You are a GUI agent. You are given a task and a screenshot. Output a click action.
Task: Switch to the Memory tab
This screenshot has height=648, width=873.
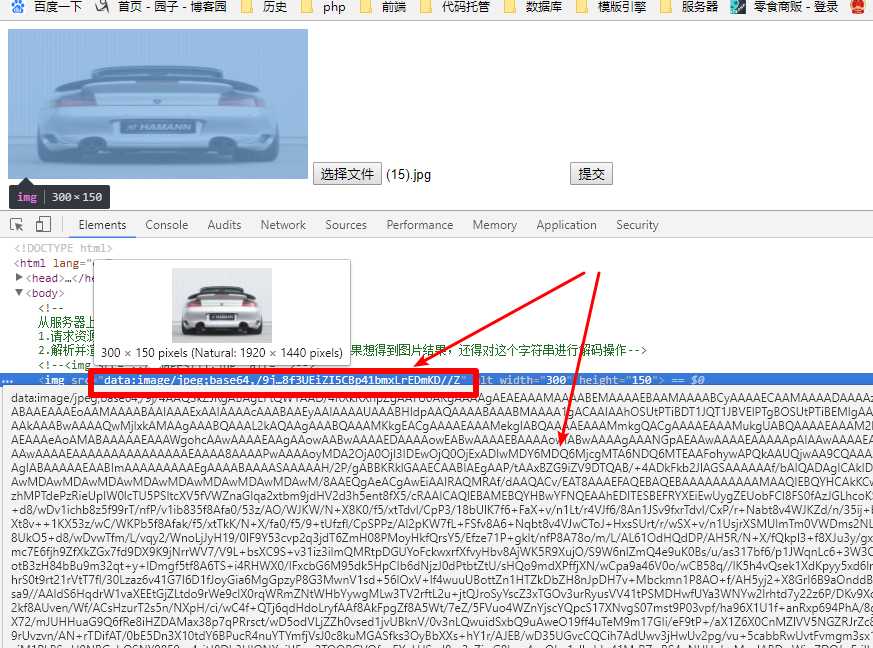[x=494, y=225]
